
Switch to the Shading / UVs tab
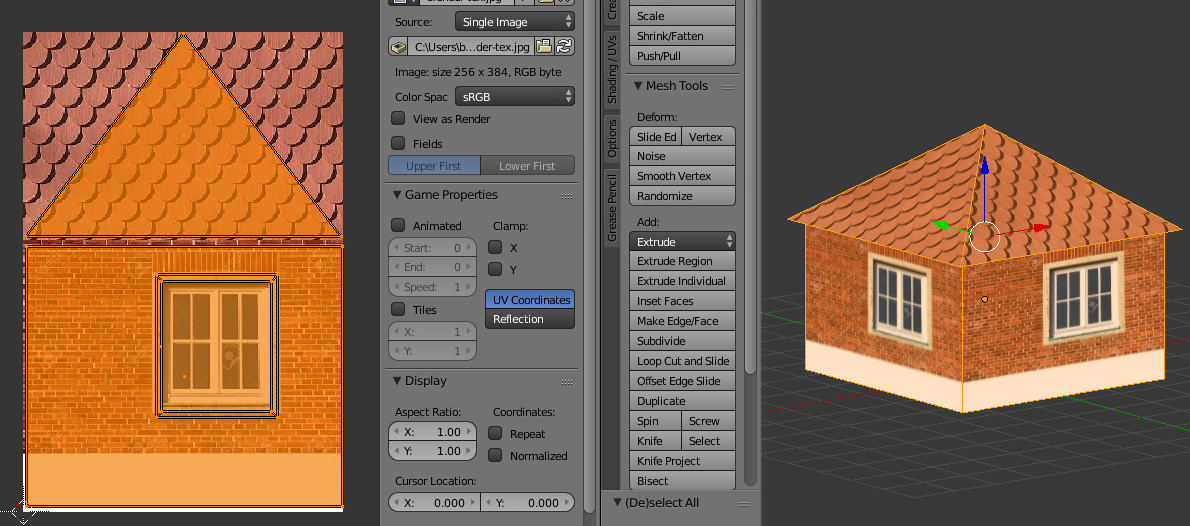(611, 68)
